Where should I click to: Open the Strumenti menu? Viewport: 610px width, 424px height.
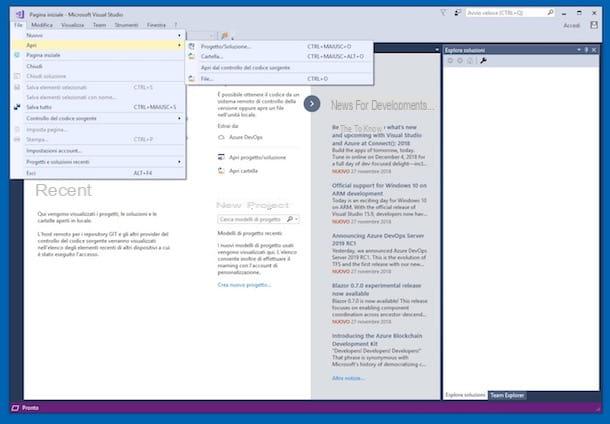126,25
